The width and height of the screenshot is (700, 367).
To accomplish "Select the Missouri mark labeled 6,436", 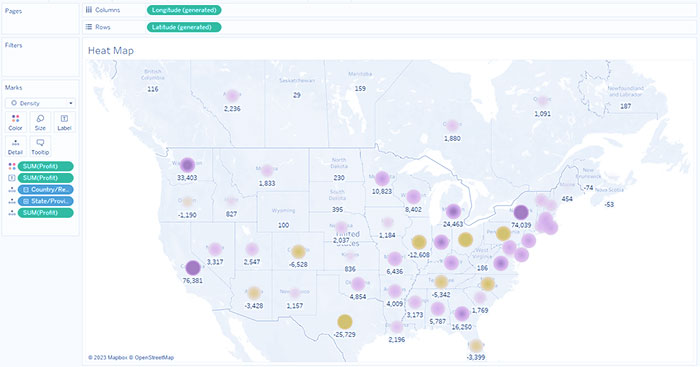I will click(x=395, y=259).
